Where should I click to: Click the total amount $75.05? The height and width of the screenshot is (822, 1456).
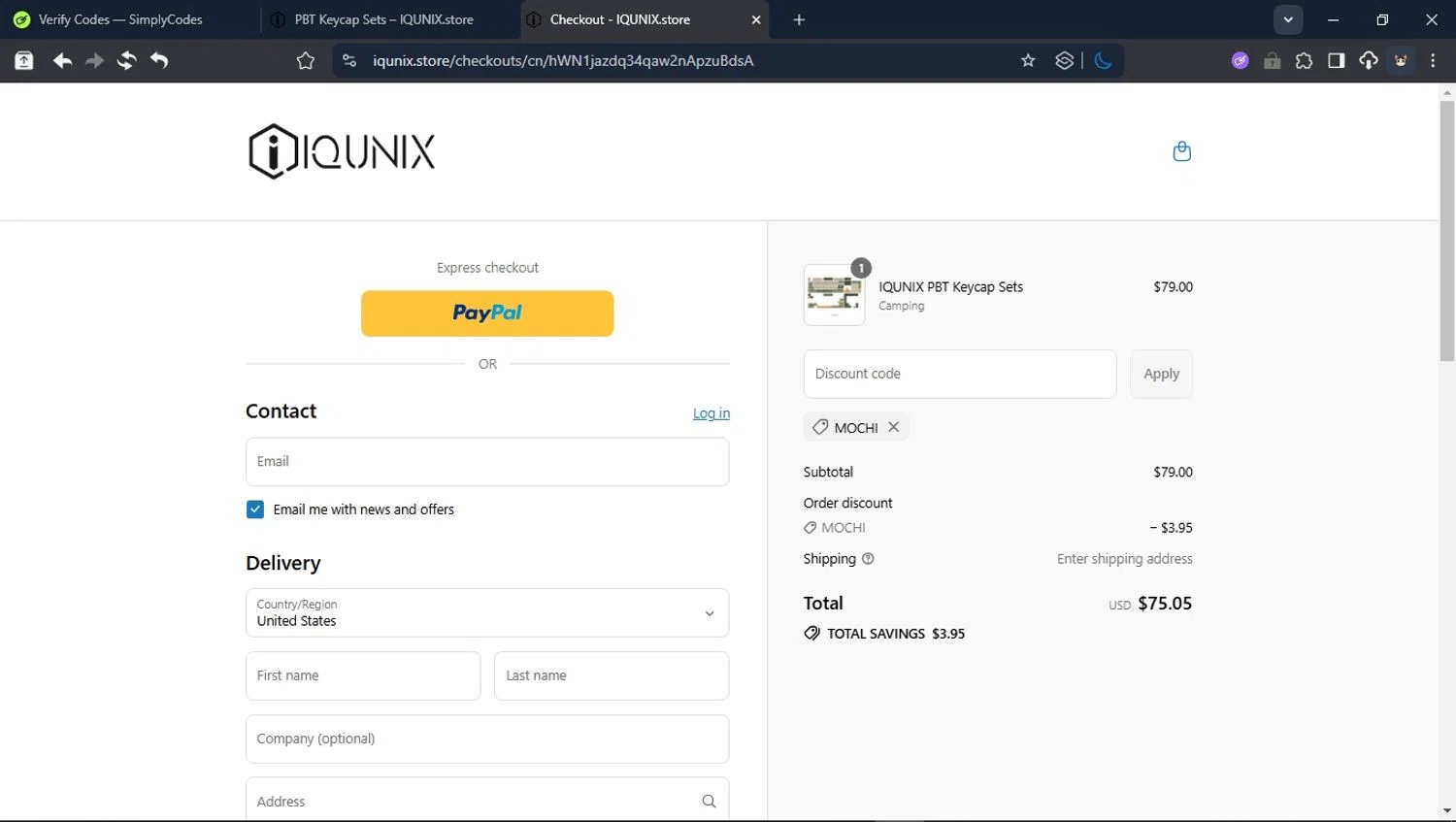click(1165, 603)
